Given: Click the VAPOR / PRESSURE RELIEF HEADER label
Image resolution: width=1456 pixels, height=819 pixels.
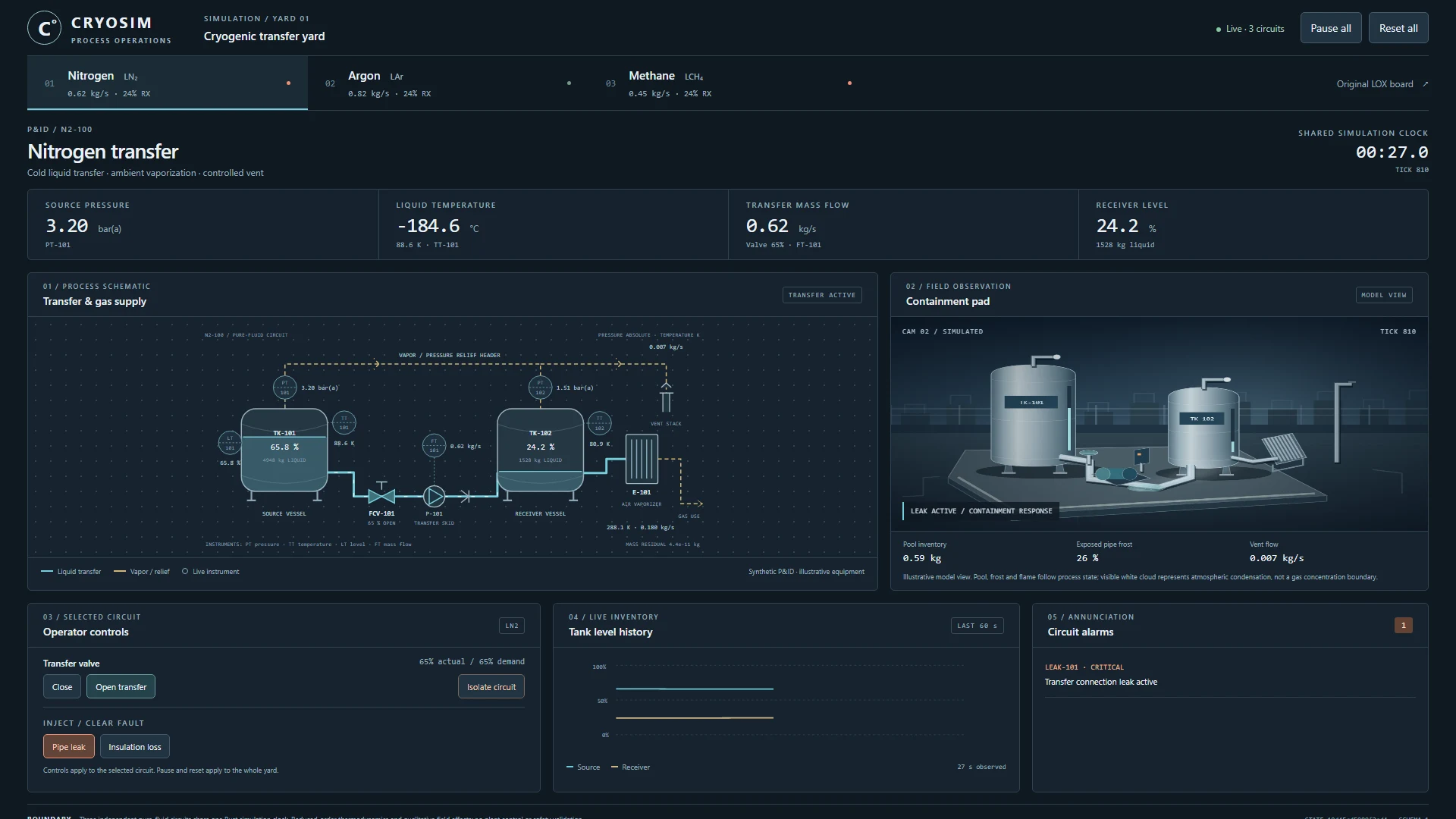Looking at the screenshot, I should (x=450, y=355).
